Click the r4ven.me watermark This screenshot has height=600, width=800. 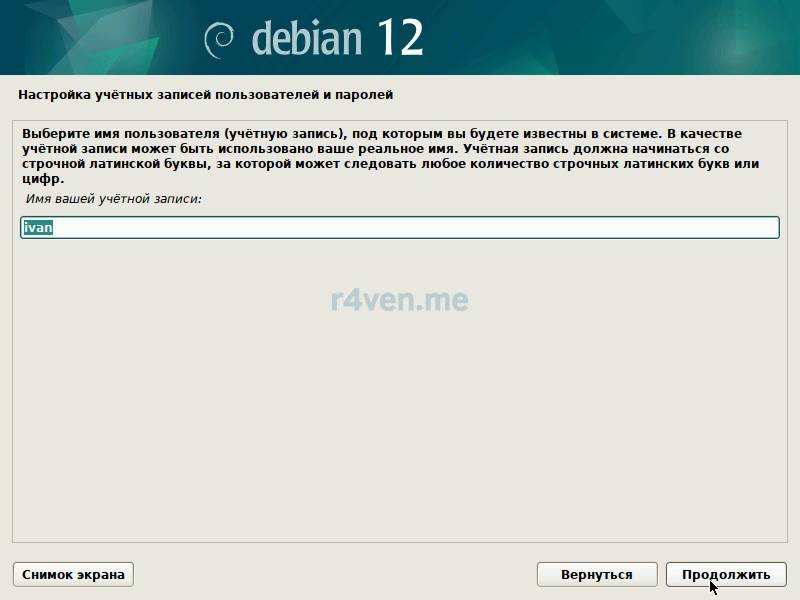point(399,299)
